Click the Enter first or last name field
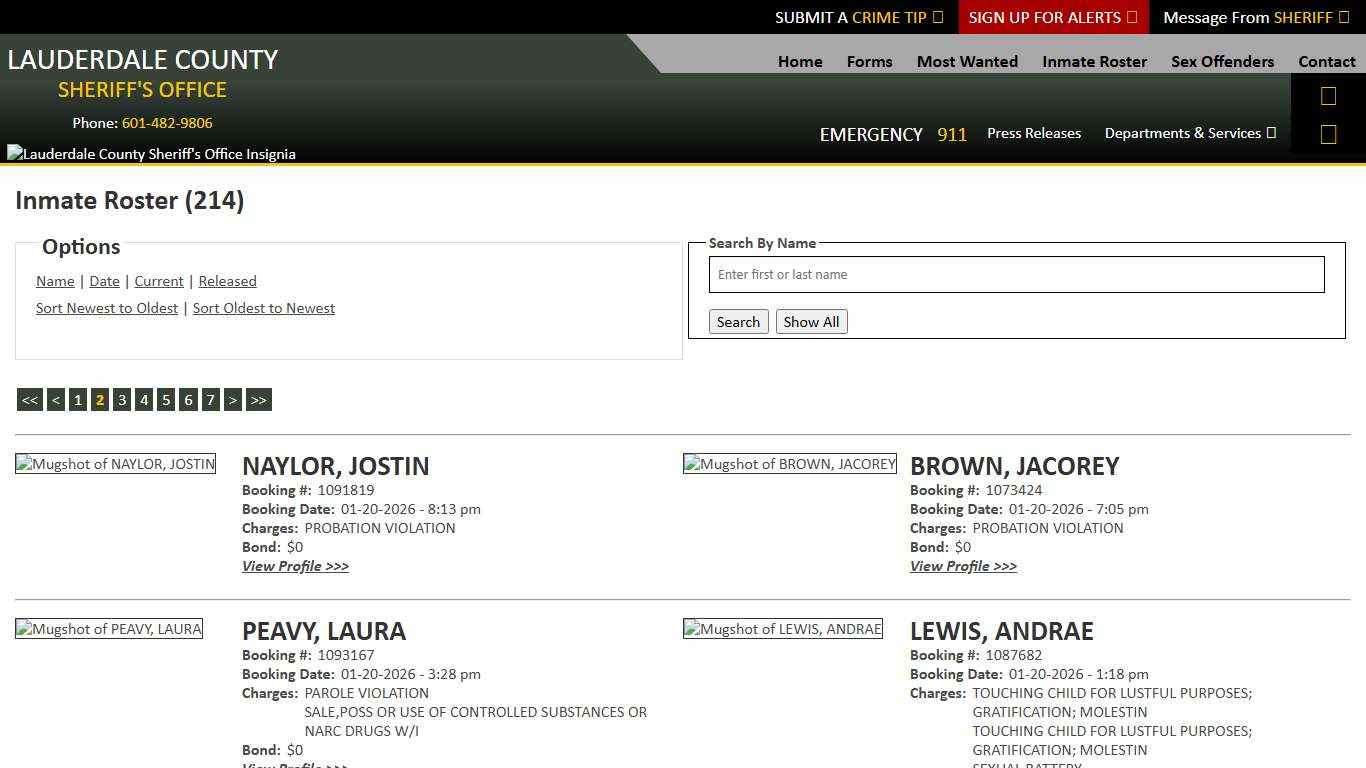The image size is (1366, 768). coord(1016,274)
